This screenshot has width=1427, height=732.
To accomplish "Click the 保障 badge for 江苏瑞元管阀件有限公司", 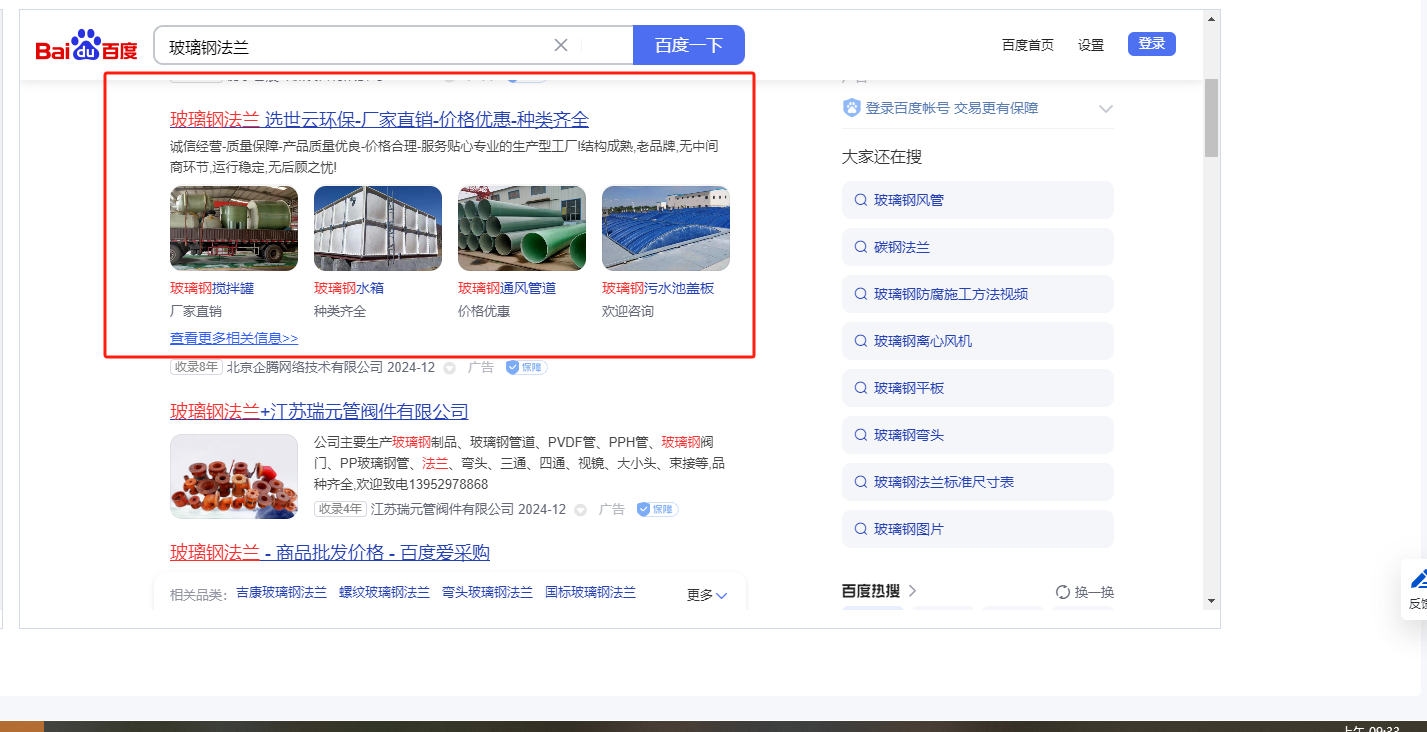I will point(657,509).
